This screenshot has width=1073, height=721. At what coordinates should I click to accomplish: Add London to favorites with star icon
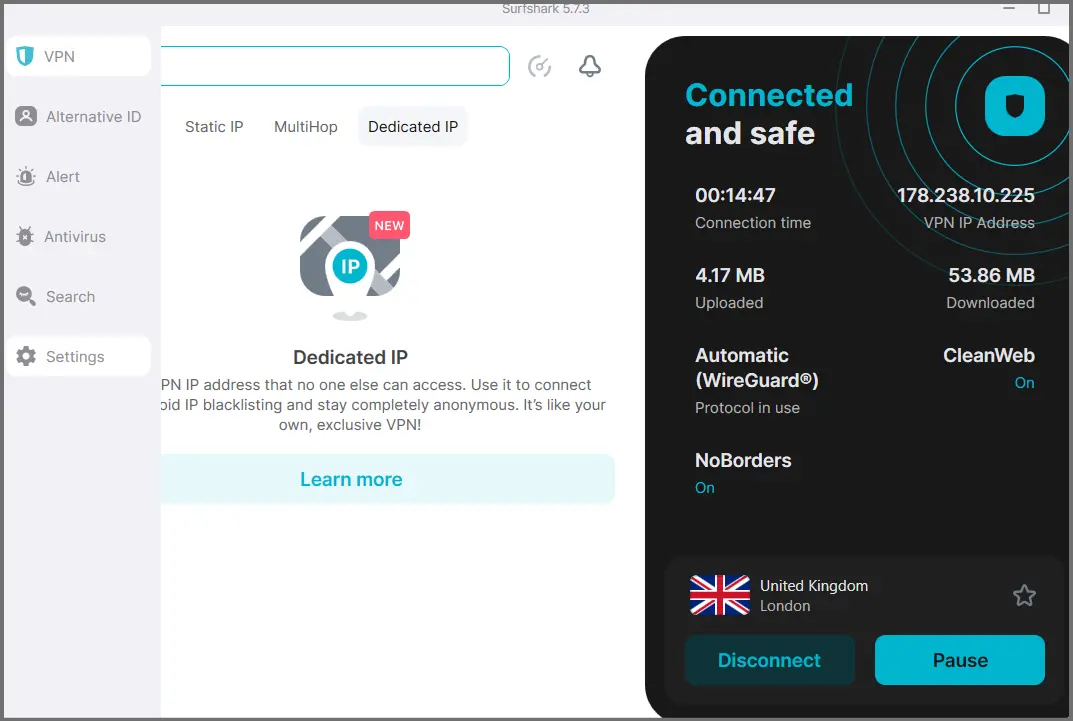(1024, 596)
